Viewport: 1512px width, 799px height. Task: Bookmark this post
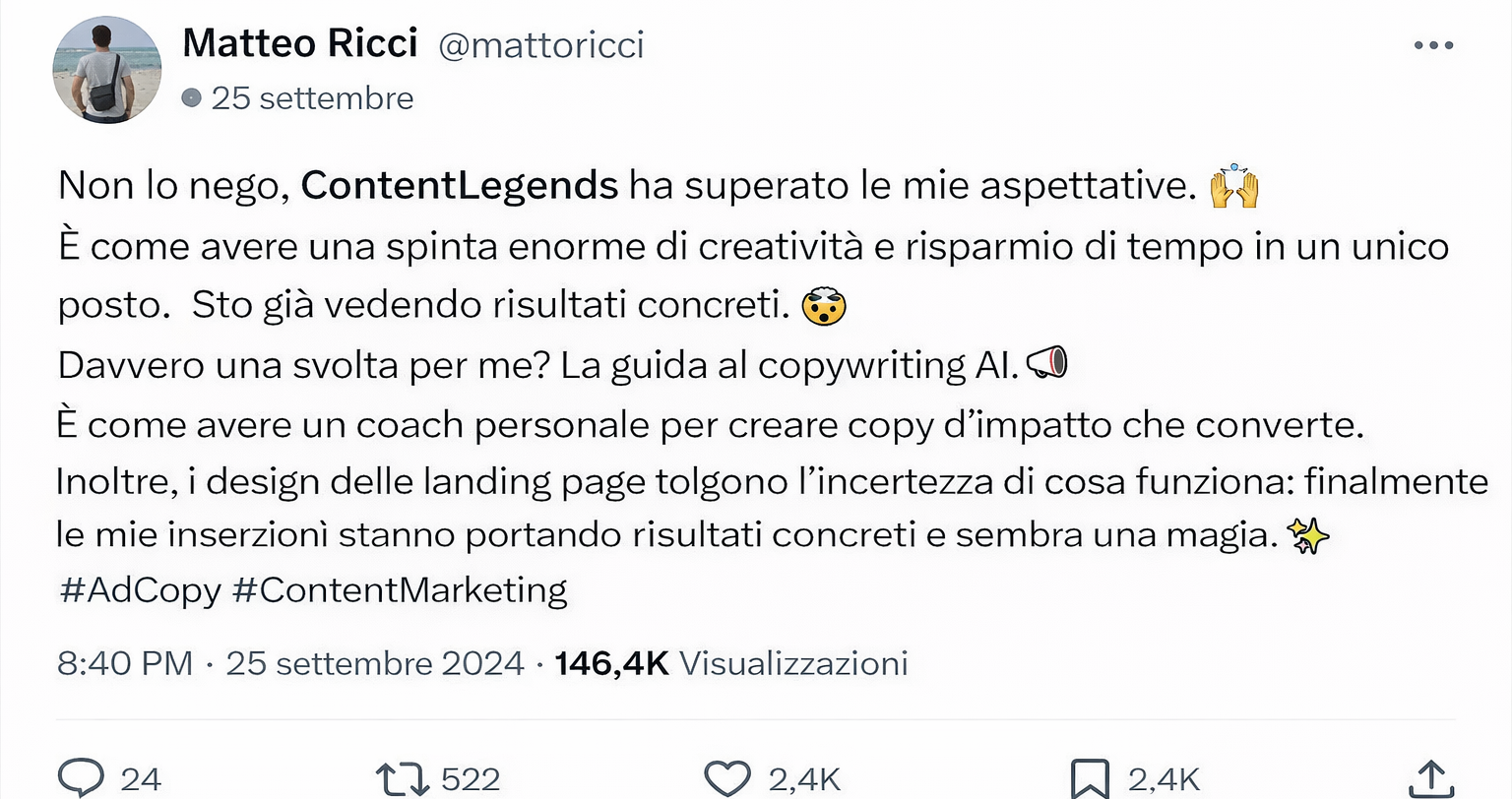click(1091, 778)
